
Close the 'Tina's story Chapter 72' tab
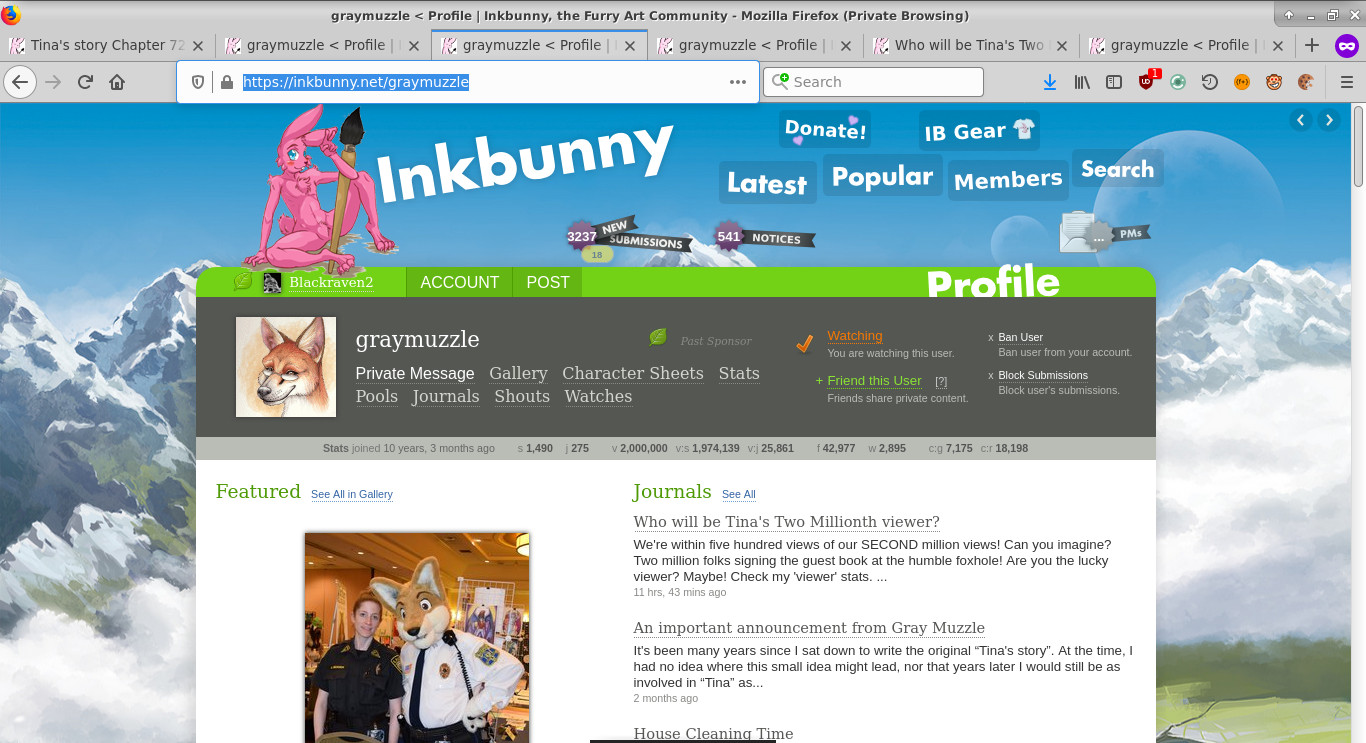pyautogui.click(x=198, y=45)
